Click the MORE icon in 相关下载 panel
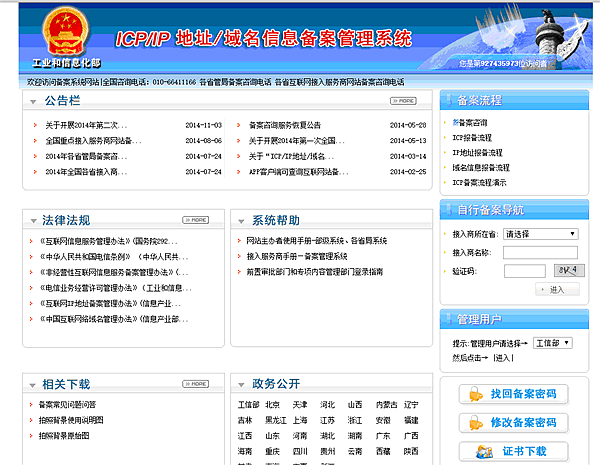Image resolution: width=600 pixels, height=465 pixels. coord(195,384)
